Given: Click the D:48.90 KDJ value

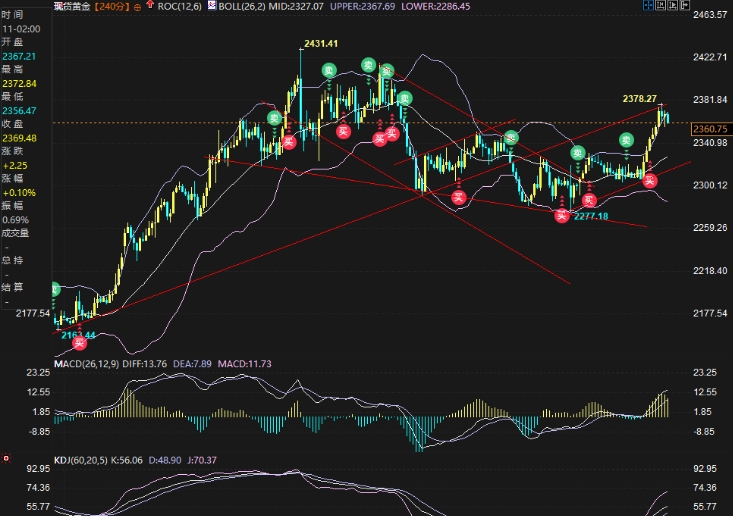Looking at the screenshot, I should coord(165,460).
